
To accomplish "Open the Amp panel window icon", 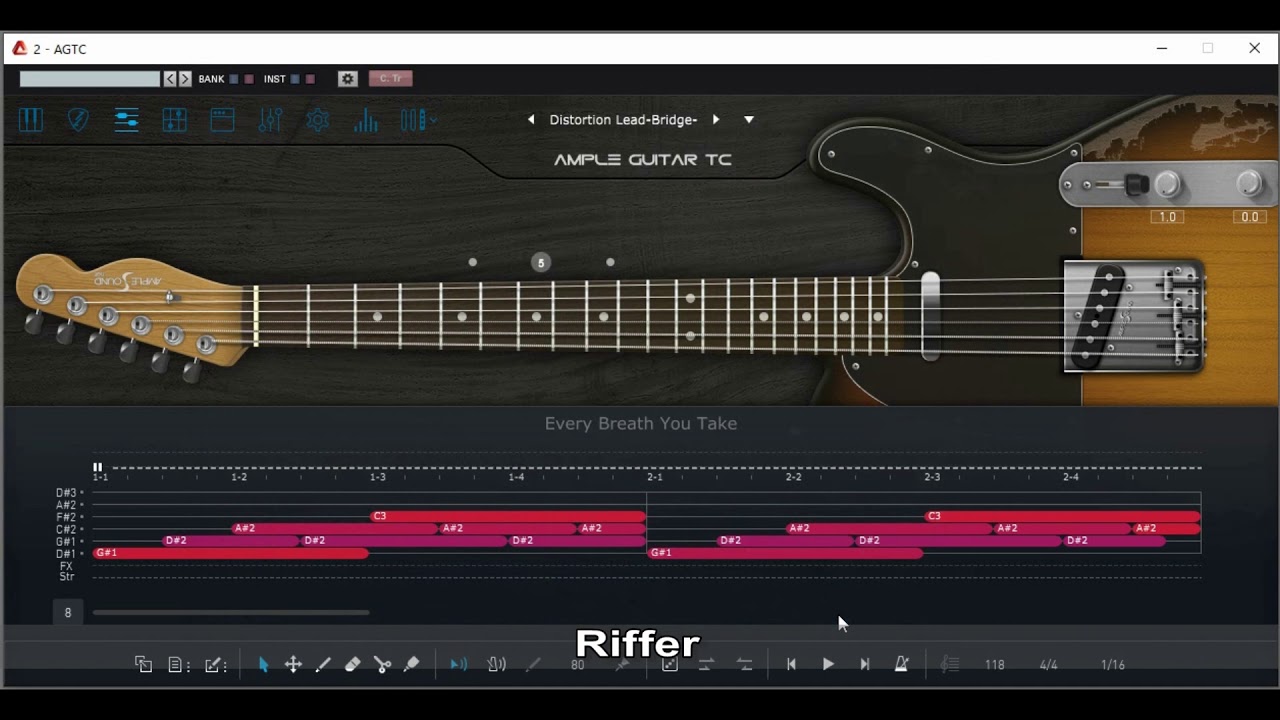I will [x=222, y=120].
